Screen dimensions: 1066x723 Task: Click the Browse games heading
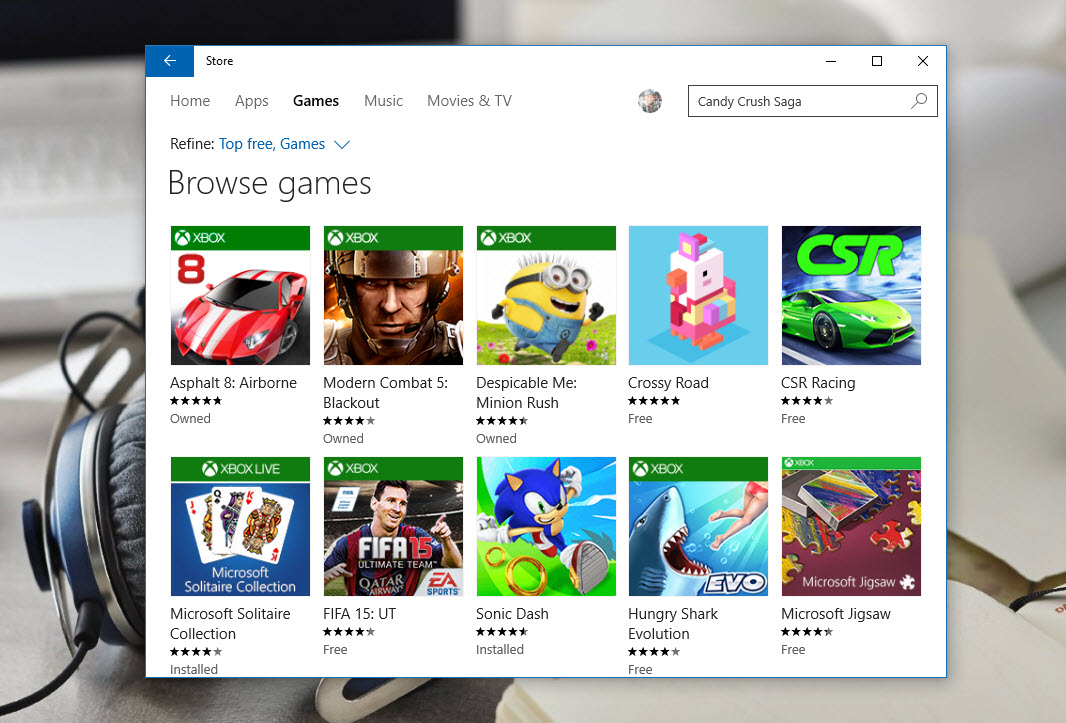(270, 184)
